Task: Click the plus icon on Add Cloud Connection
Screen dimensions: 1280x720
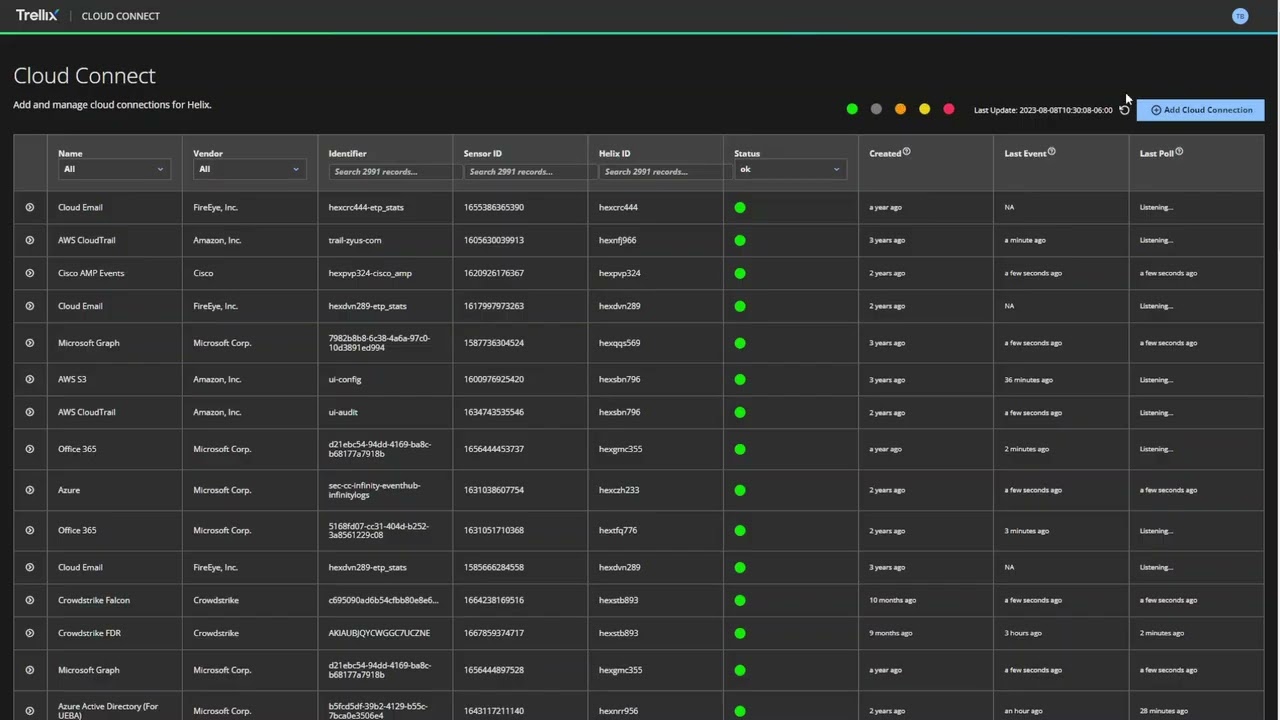Action: 1156,110
